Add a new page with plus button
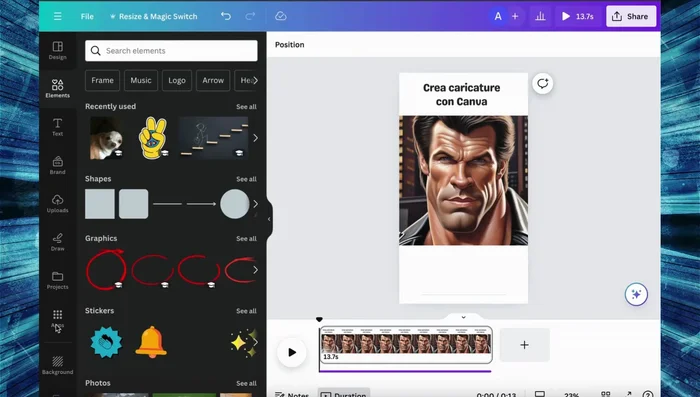Image resolution: width=700 pixels, height=397 pixels. click(525, 345)
